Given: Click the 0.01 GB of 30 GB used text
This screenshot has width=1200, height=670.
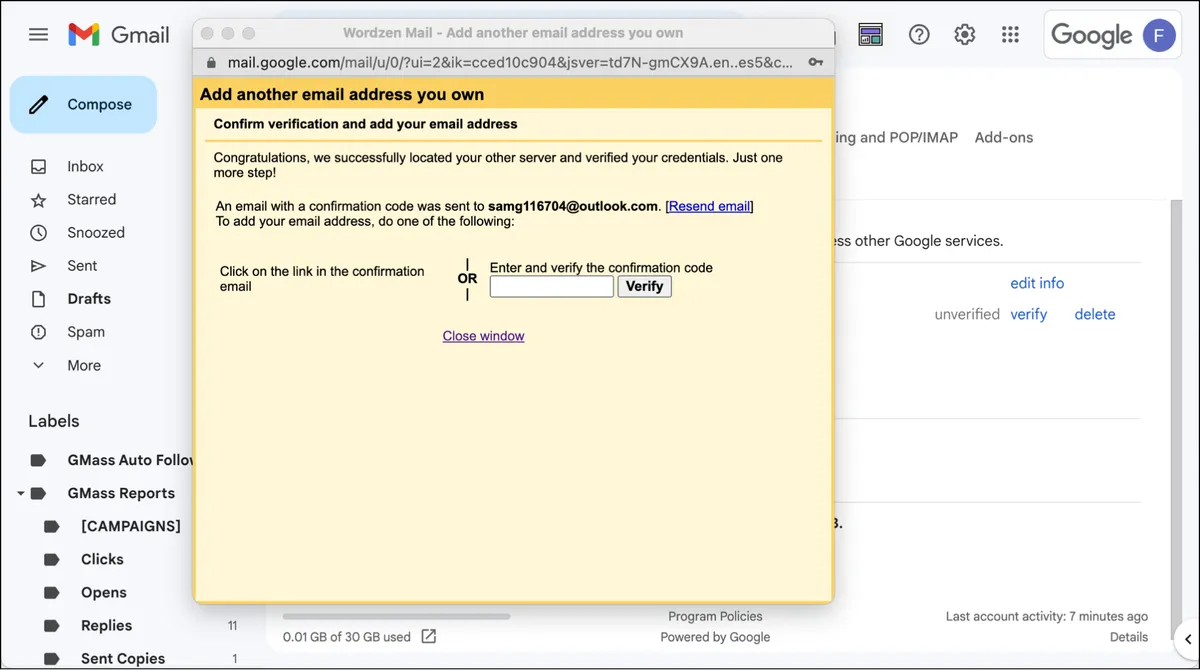Looking at the screenshot, I should [347, 637].
